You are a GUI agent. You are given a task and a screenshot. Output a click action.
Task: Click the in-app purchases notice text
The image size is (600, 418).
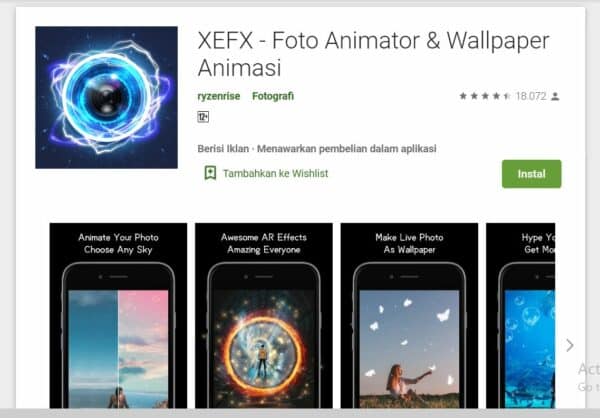[x=347, y=149]
